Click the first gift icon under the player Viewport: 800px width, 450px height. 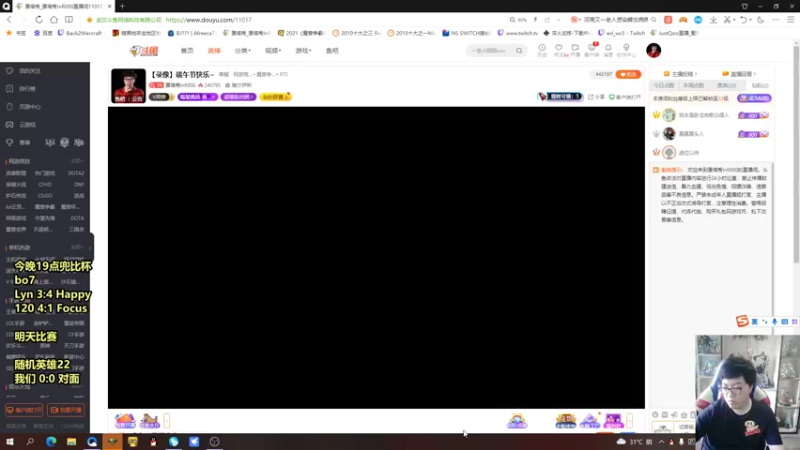(125, 421)
